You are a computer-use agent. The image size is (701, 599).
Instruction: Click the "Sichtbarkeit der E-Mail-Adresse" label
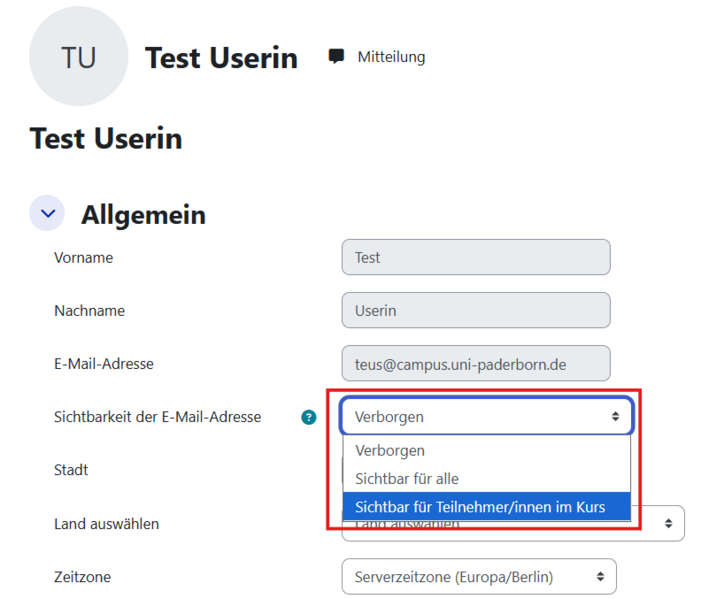157,417
